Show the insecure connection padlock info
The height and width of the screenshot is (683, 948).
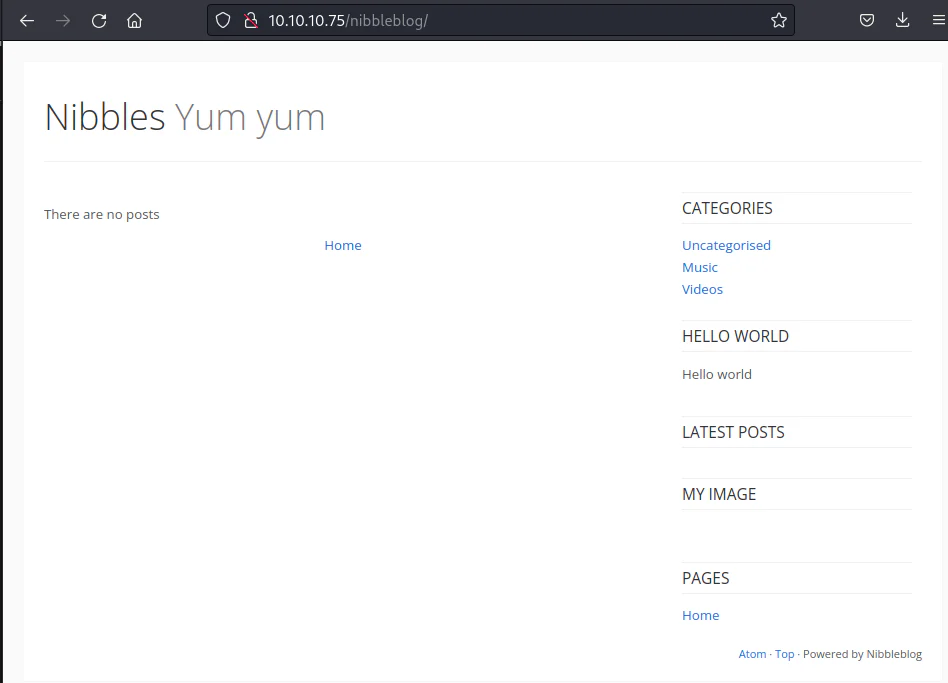[250, 21]
